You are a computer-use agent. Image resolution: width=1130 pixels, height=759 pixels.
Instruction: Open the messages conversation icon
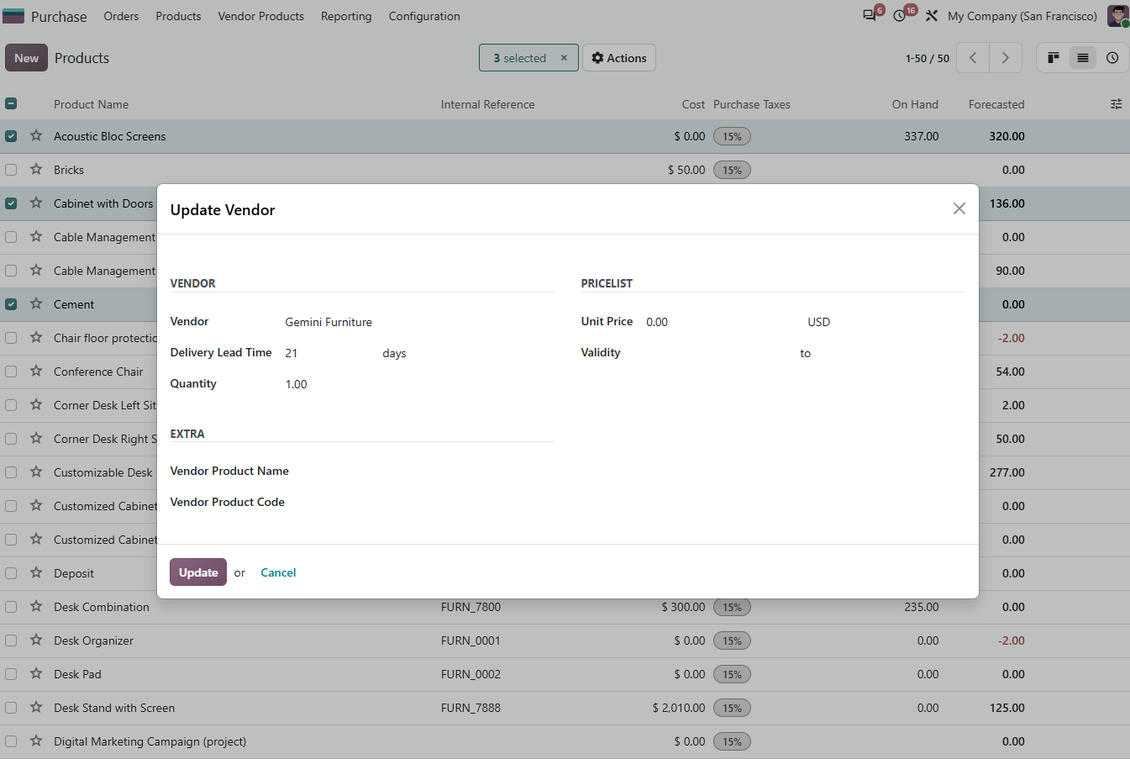[870, 16]
